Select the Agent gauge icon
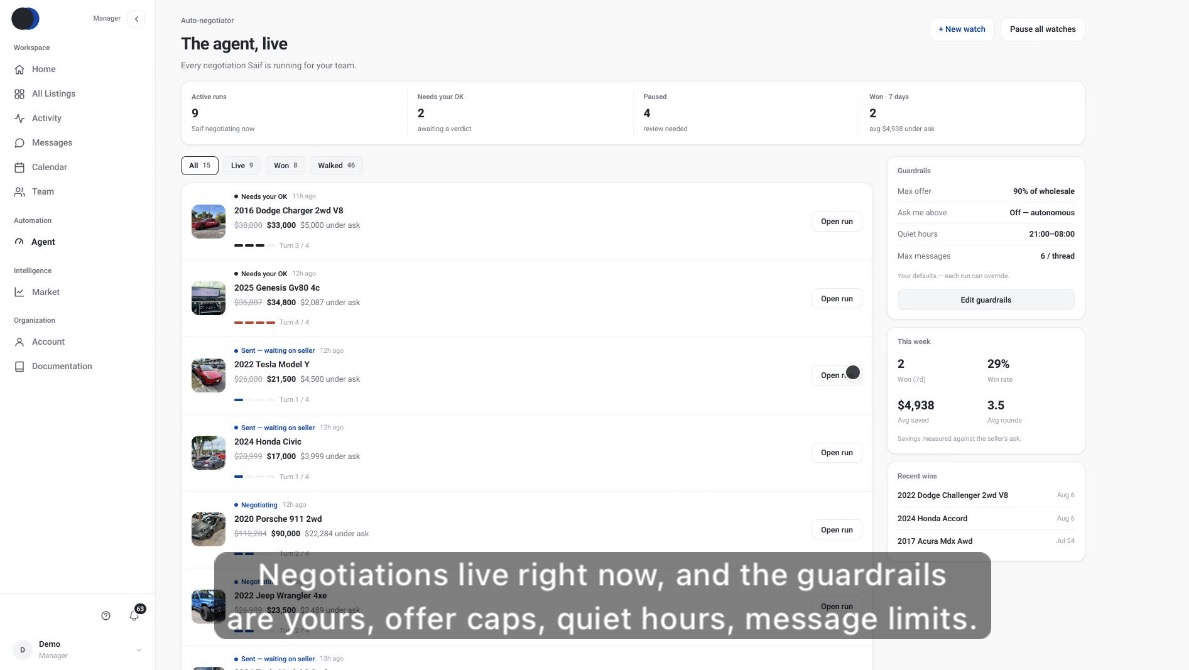The image size is (1189, 670). click(19, 242)
